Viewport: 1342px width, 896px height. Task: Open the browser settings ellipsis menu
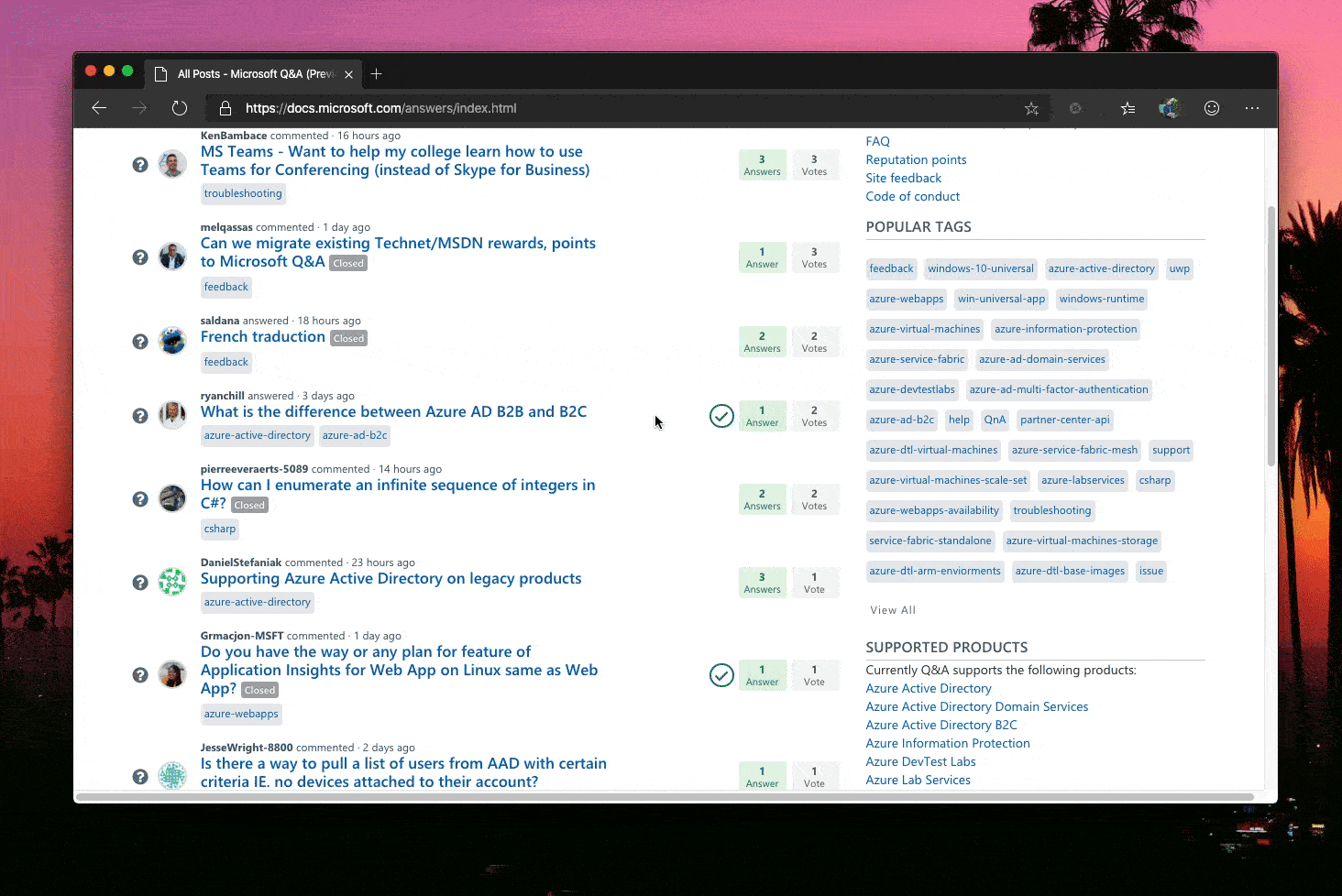pyautogui.click(x=1252, y=108)
